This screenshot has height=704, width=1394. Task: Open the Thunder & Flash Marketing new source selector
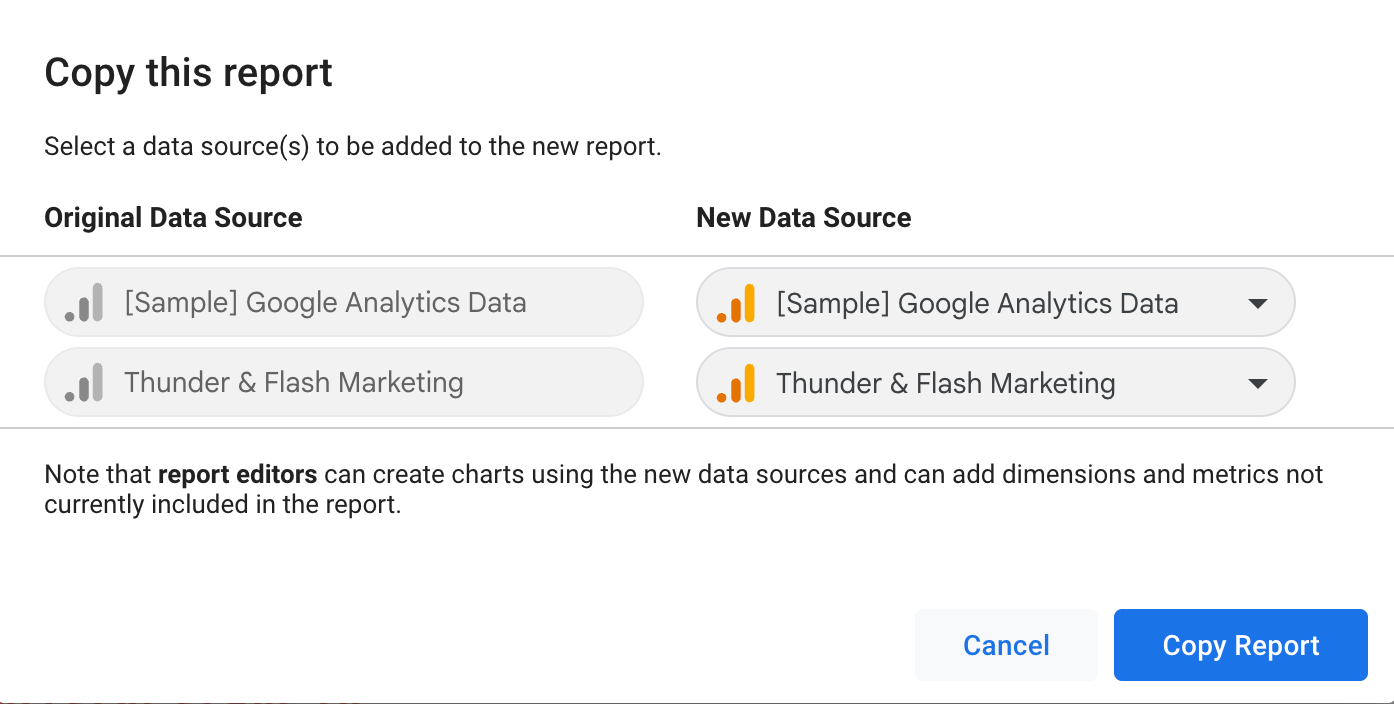click(x=996, y=382)
